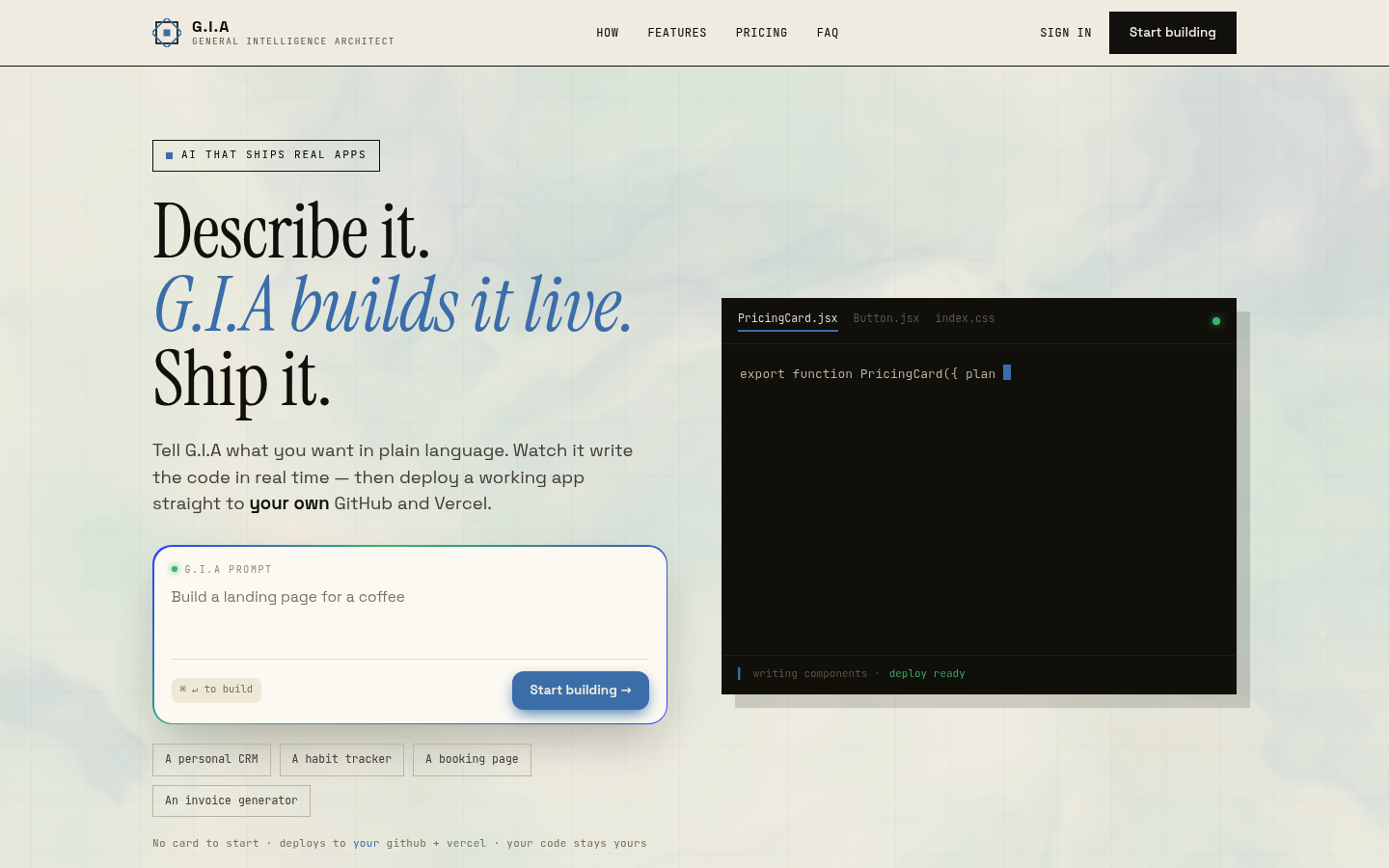The width and height of the screenshot is (1389, 868).
Task: Switch to PricingCard.jsx tab
Action: tap(788, 318)
